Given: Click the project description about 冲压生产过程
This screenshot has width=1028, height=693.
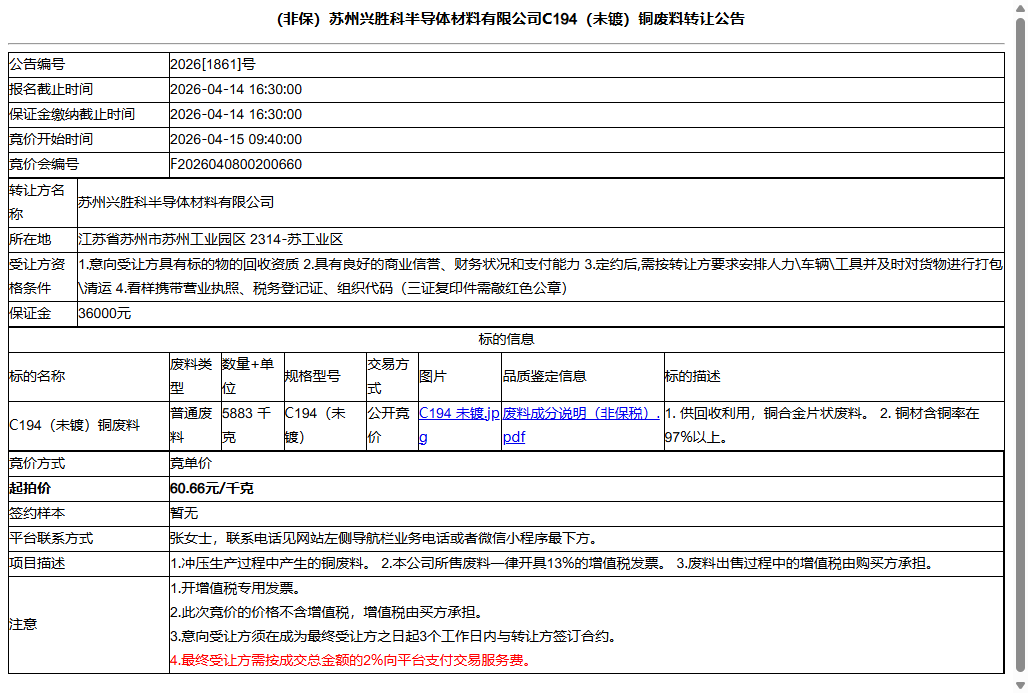Looking at the screenshot, I should [x=551, y=563].
